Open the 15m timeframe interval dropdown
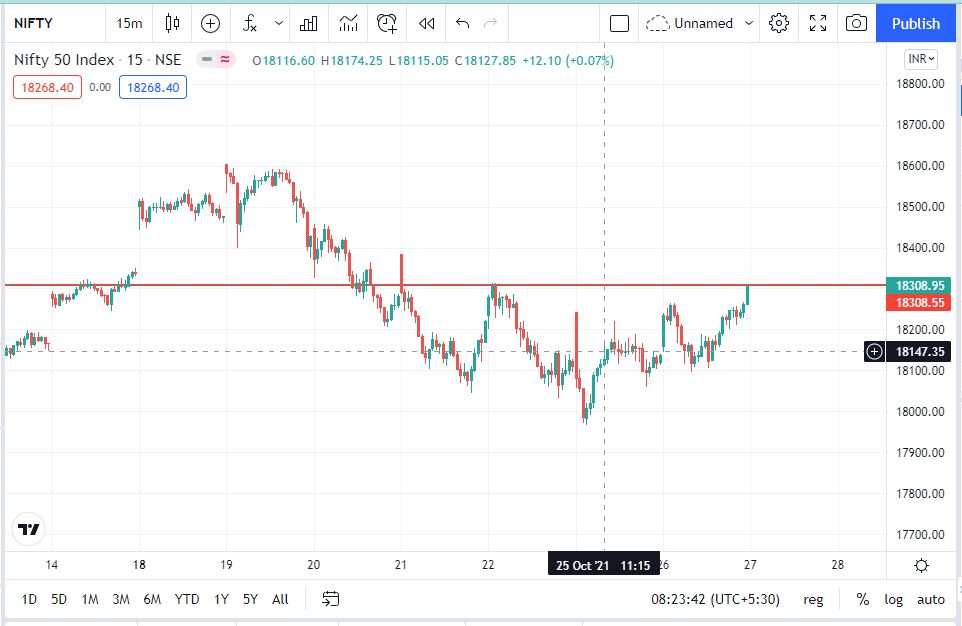 [x=129, y=23]
